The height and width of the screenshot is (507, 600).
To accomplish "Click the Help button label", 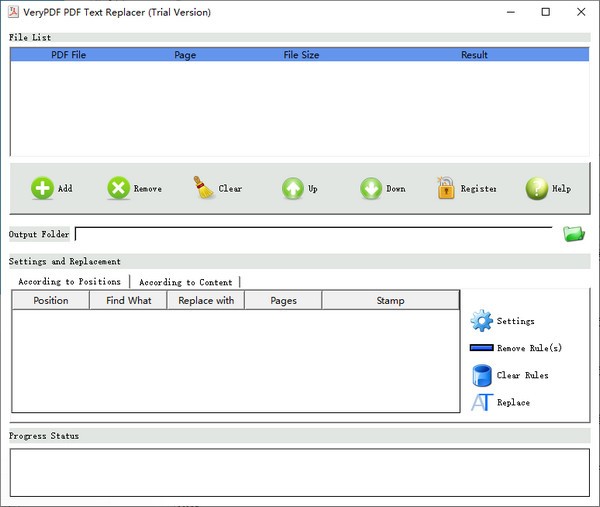I will [x=561, y=188].
